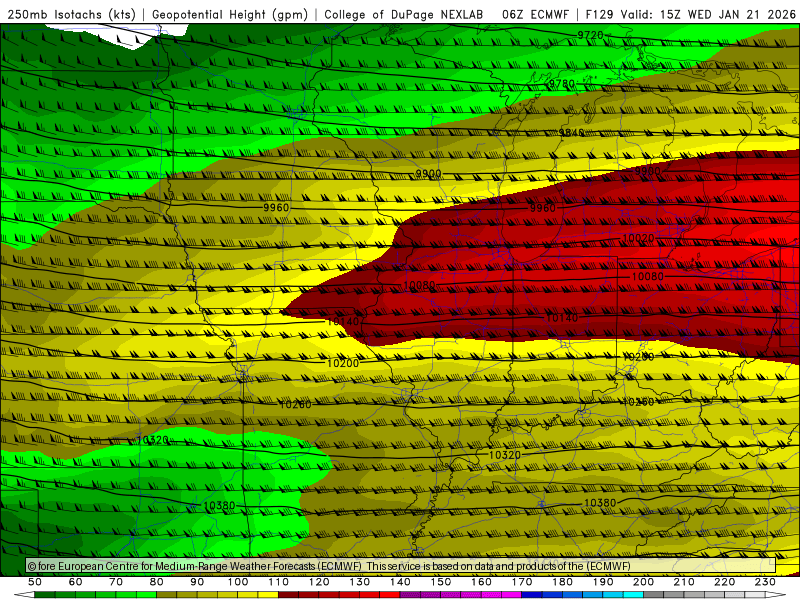Click the 10380 contour label in green area
Screen dimensions: 800x600
tap(219, 506)
